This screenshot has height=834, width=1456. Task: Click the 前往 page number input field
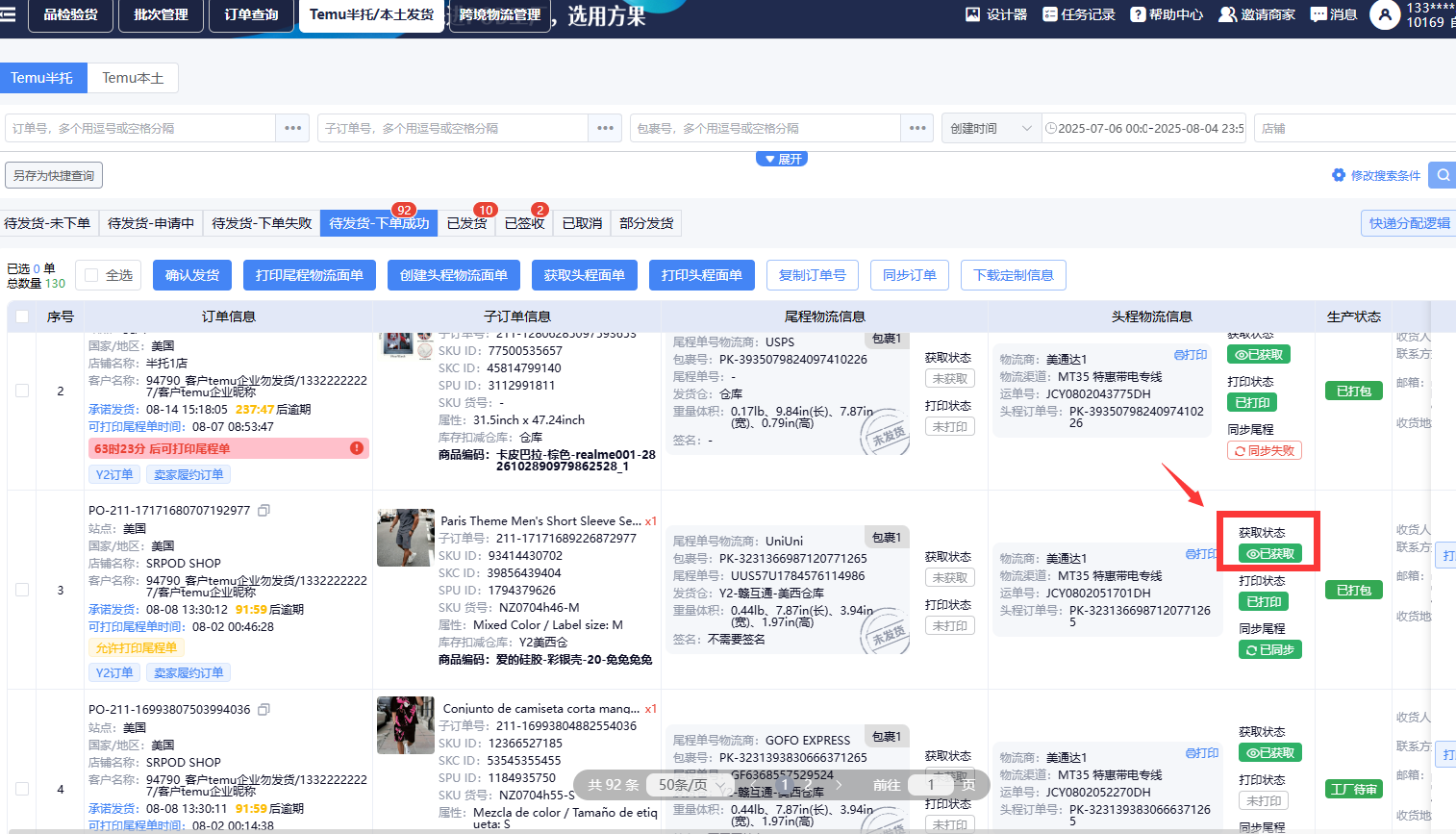click(931, 785)
